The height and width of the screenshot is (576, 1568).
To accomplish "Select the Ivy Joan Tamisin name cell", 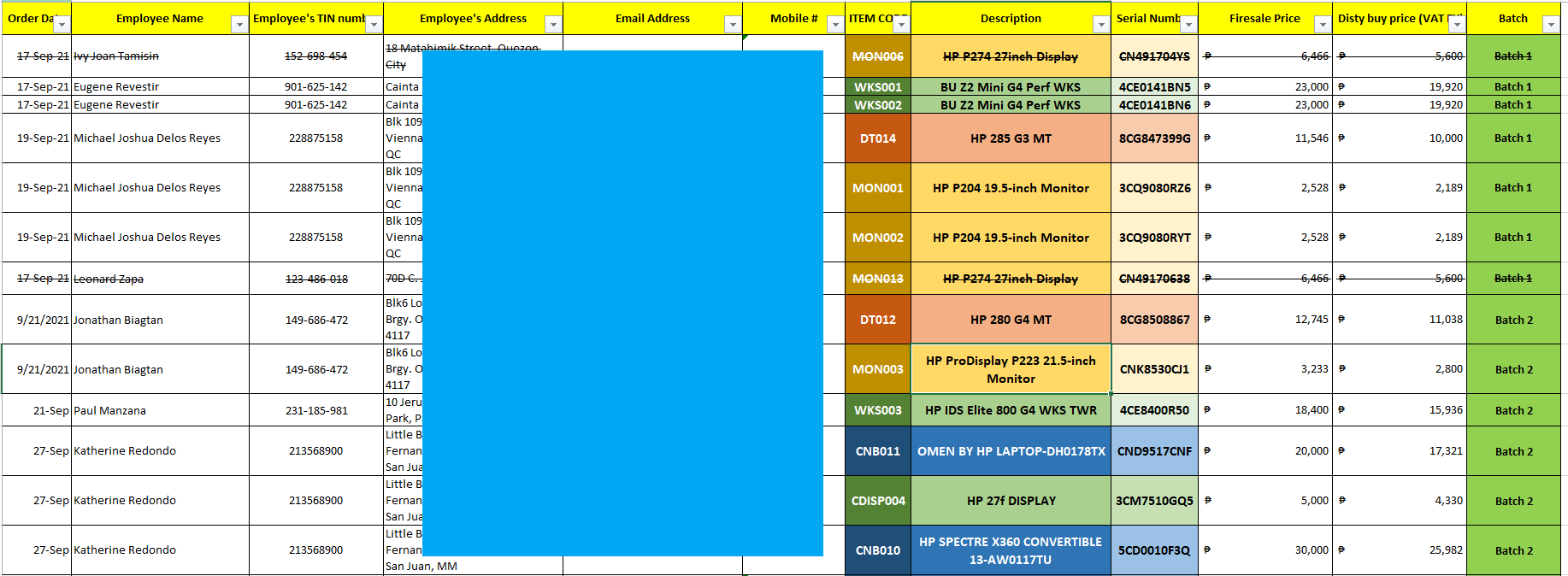I will 160,56.
